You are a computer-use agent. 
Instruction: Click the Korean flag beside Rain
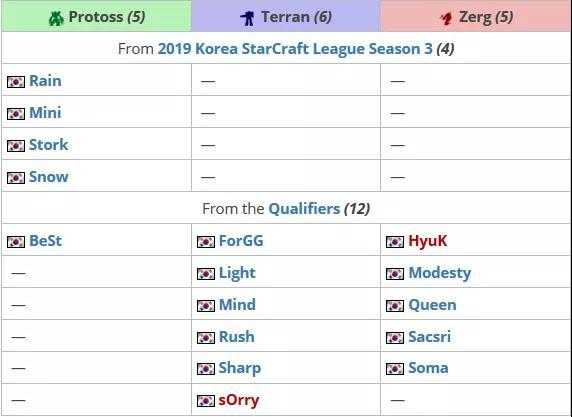coord(16,82)
